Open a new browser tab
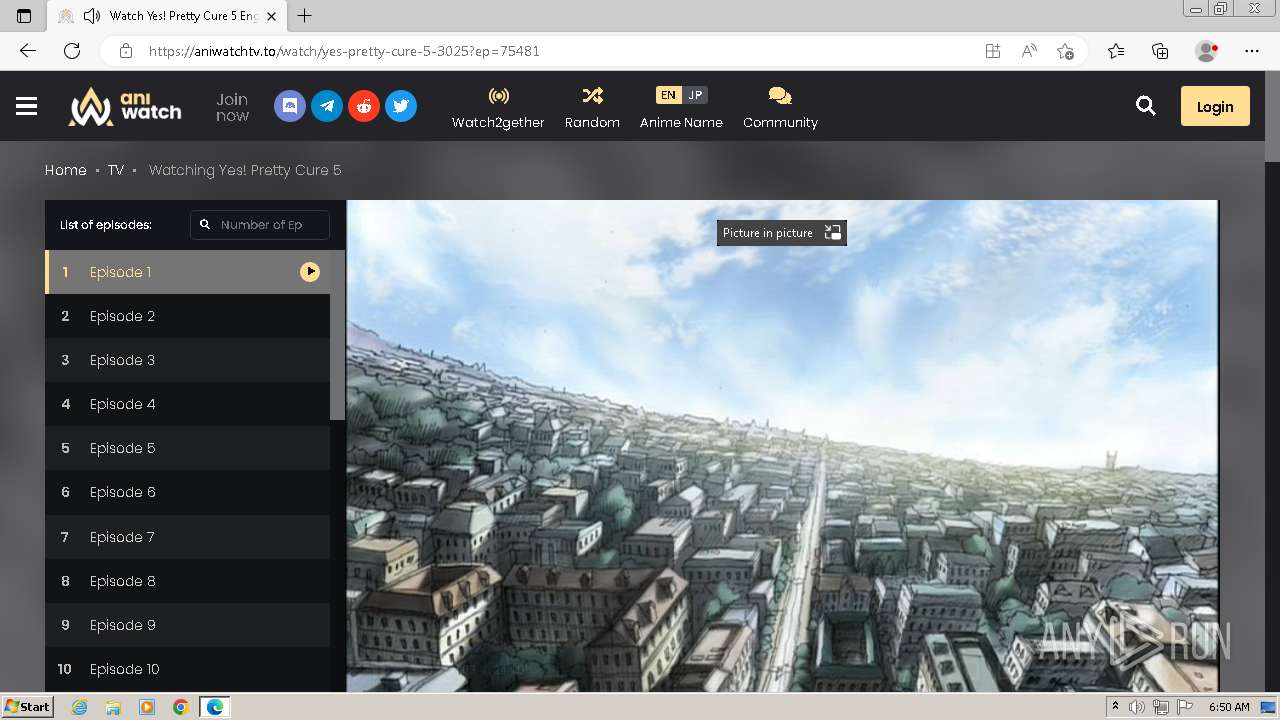 tap(305, 16)
